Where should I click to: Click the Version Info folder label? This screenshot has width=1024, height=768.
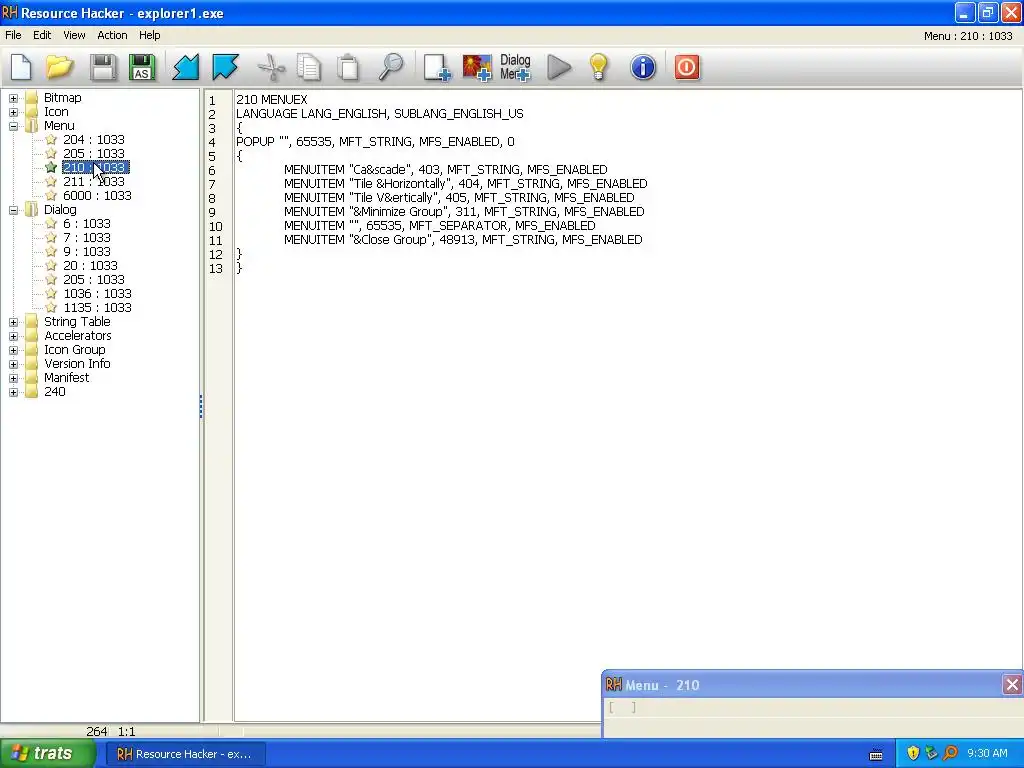(77, 364)
